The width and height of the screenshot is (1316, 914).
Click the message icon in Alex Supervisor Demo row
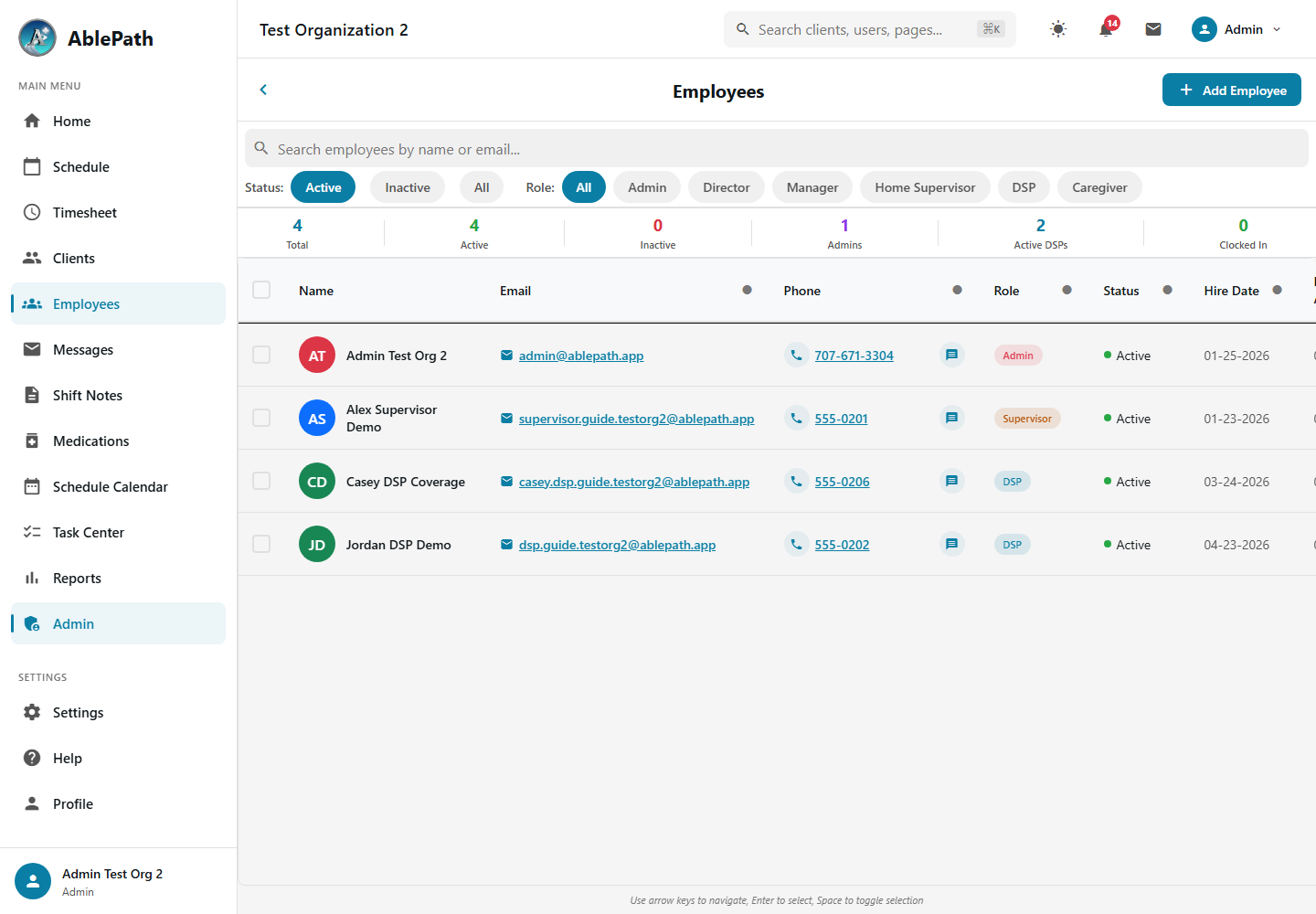(x=951, y=418)
